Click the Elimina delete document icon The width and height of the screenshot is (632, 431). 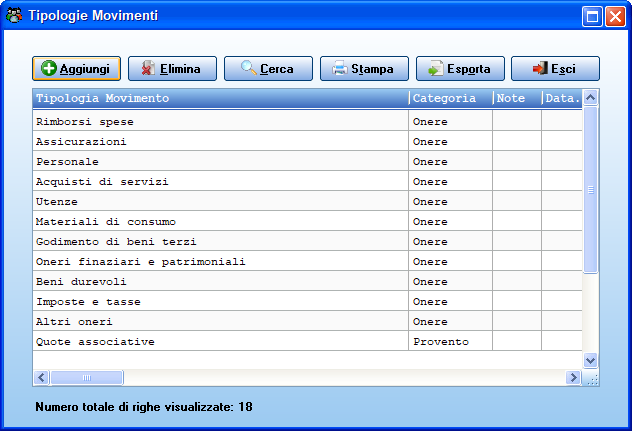click(x=148, y=68)
